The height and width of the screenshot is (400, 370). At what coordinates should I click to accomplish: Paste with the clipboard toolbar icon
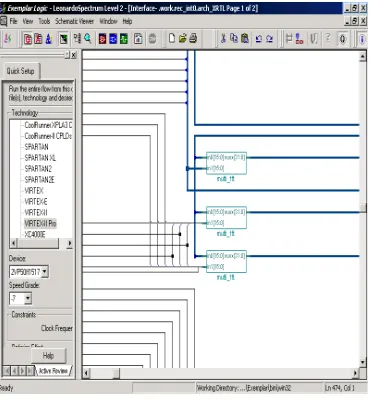245,39
